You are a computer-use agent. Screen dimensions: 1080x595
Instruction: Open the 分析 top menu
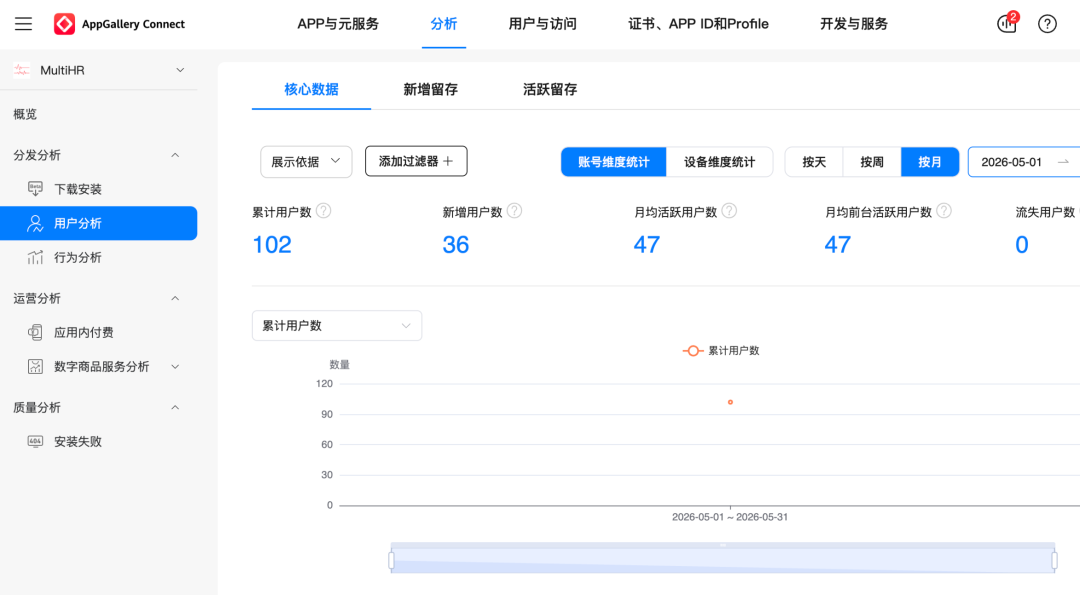pos(444,24)
